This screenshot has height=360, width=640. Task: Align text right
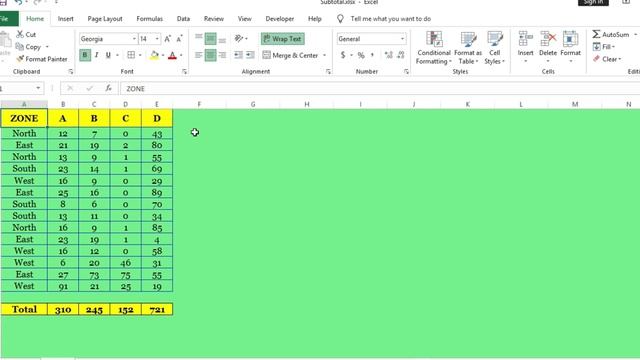222,55
